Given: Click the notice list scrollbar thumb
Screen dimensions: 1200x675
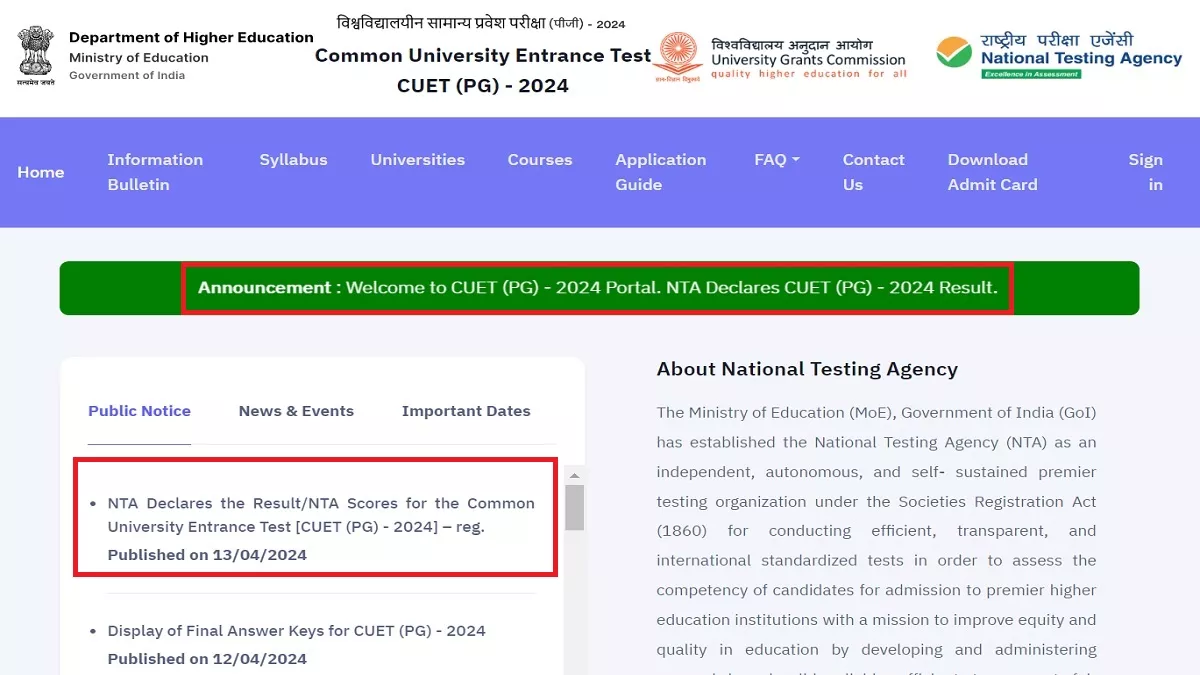Looking at the screenshot, I should [574, 507].
